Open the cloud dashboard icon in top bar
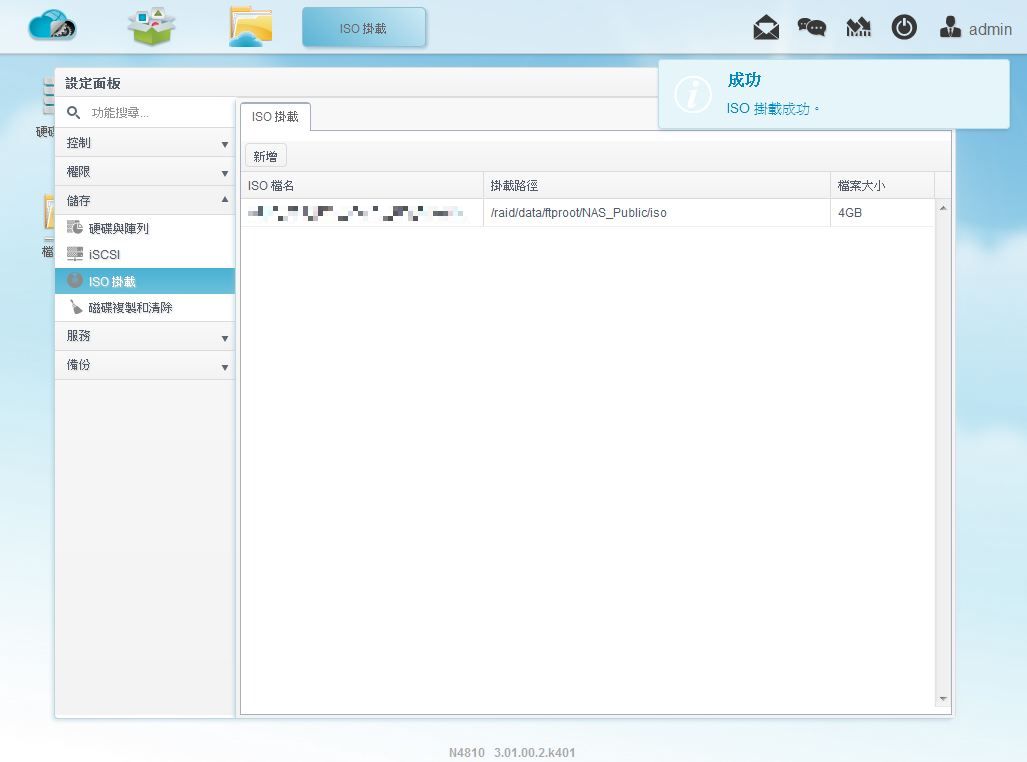Viewport: 1027px width, 762px height. pyautogui.click(x=52, y=27)
